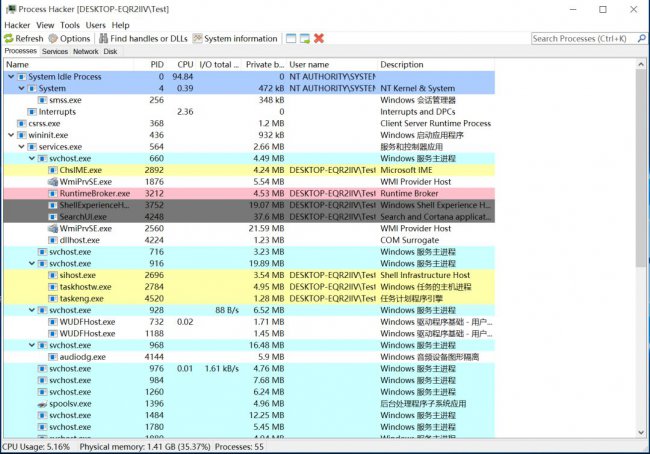The height and width of the screenshot is (454, 650).
Task: Click the WUDFHost.exe icon on the PID 732 row
Action: click(x=53, y=322)
